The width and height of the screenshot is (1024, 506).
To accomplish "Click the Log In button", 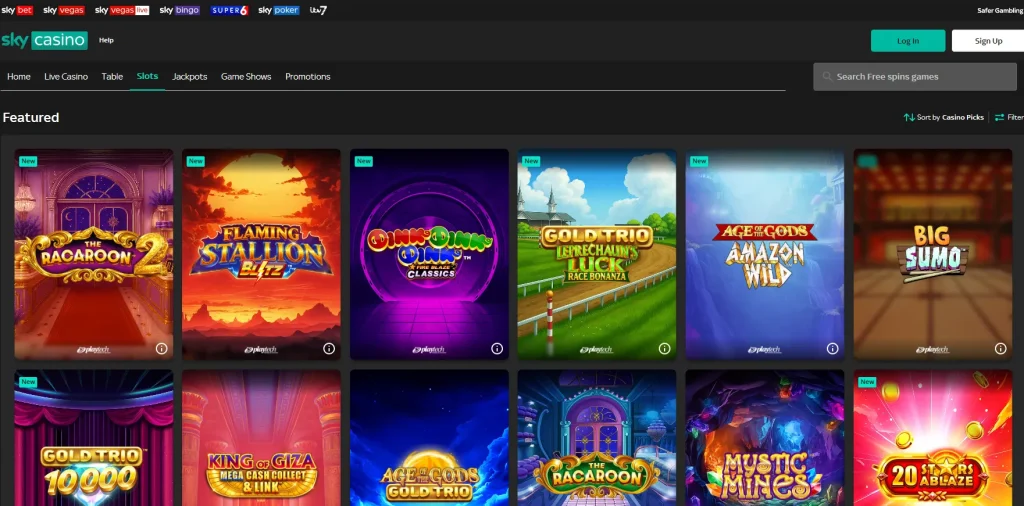I will pyautogui.click(x=908, y=40).
